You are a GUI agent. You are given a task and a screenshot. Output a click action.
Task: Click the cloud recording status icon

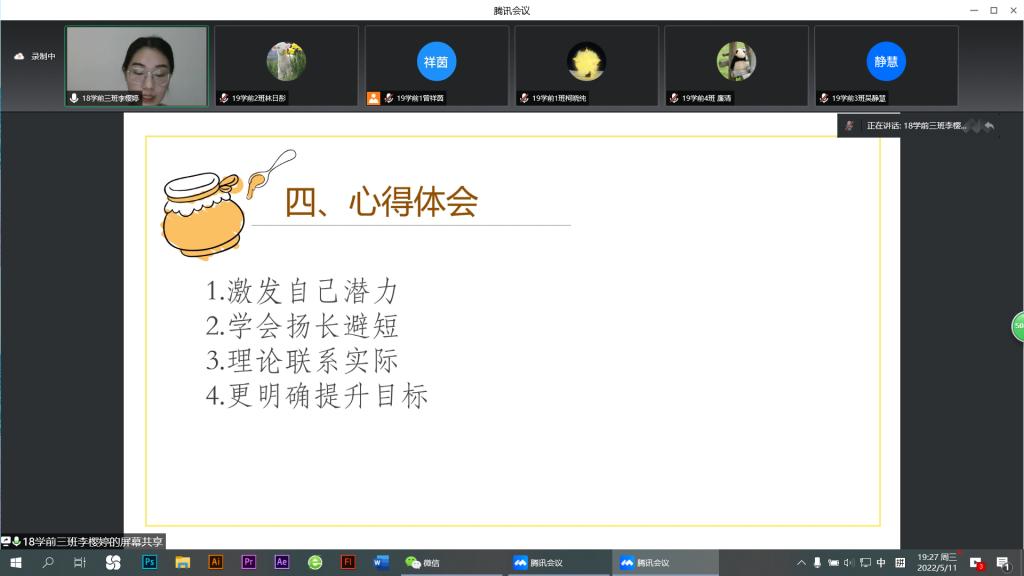tap(18, 57)
